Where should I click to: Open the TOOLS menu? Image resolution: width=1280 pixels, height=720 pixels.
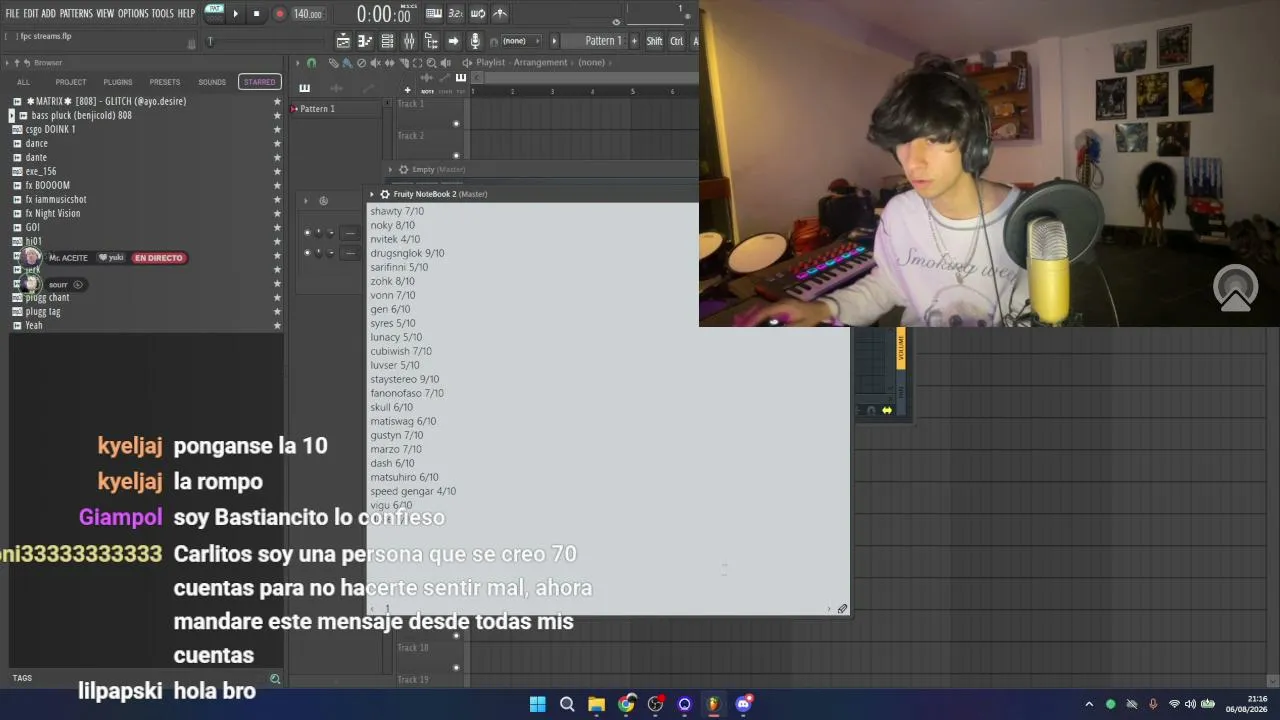pyautogui.click(x=162, y=14)
